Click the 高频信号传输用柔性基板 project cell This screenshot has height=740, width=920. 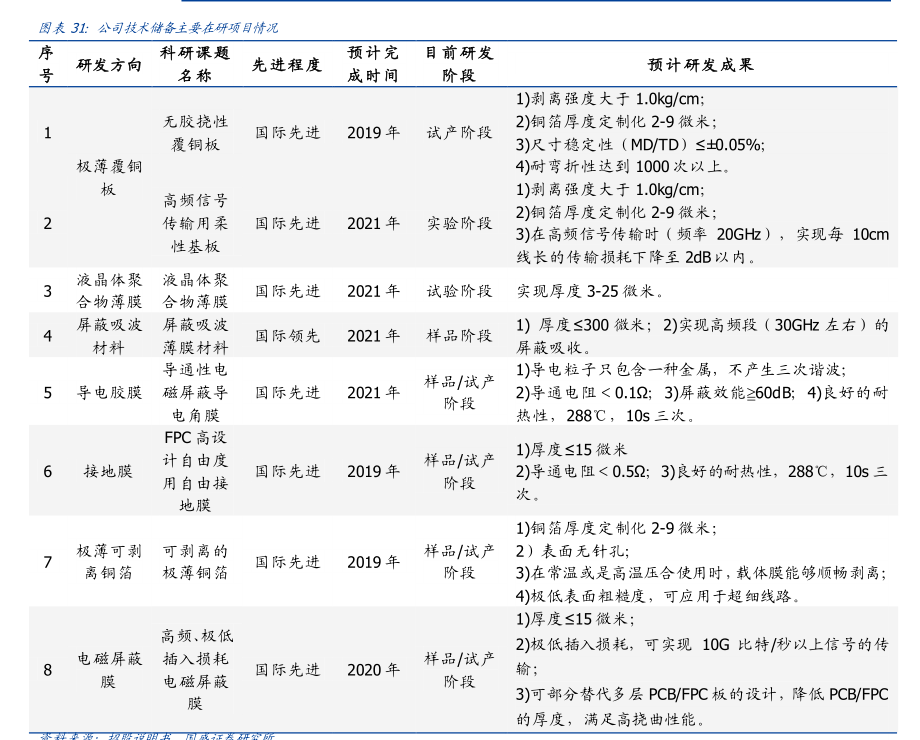click(x=195, y=223)
